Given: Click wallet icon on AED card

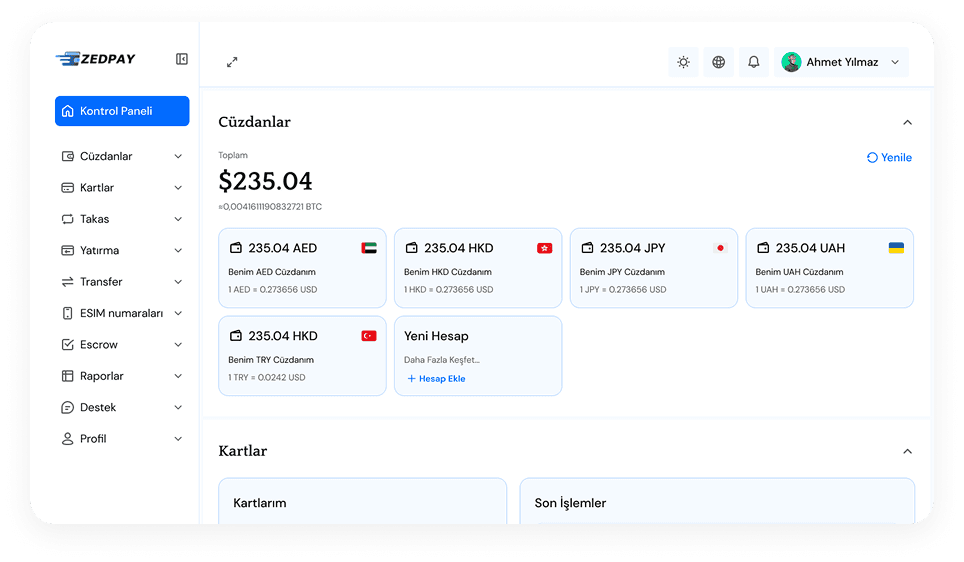Looking at the screenshot, I should click(235, 248).
